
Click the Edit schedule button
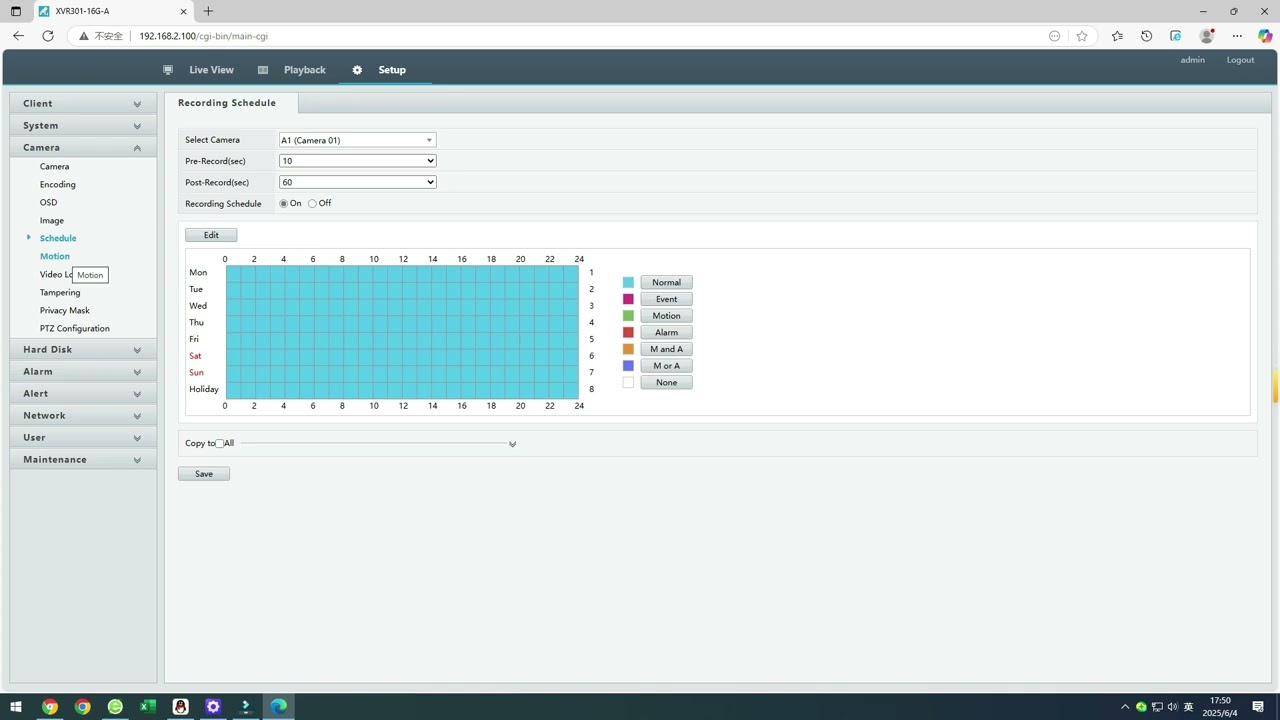pyautogui.click(x=211, y=235)
